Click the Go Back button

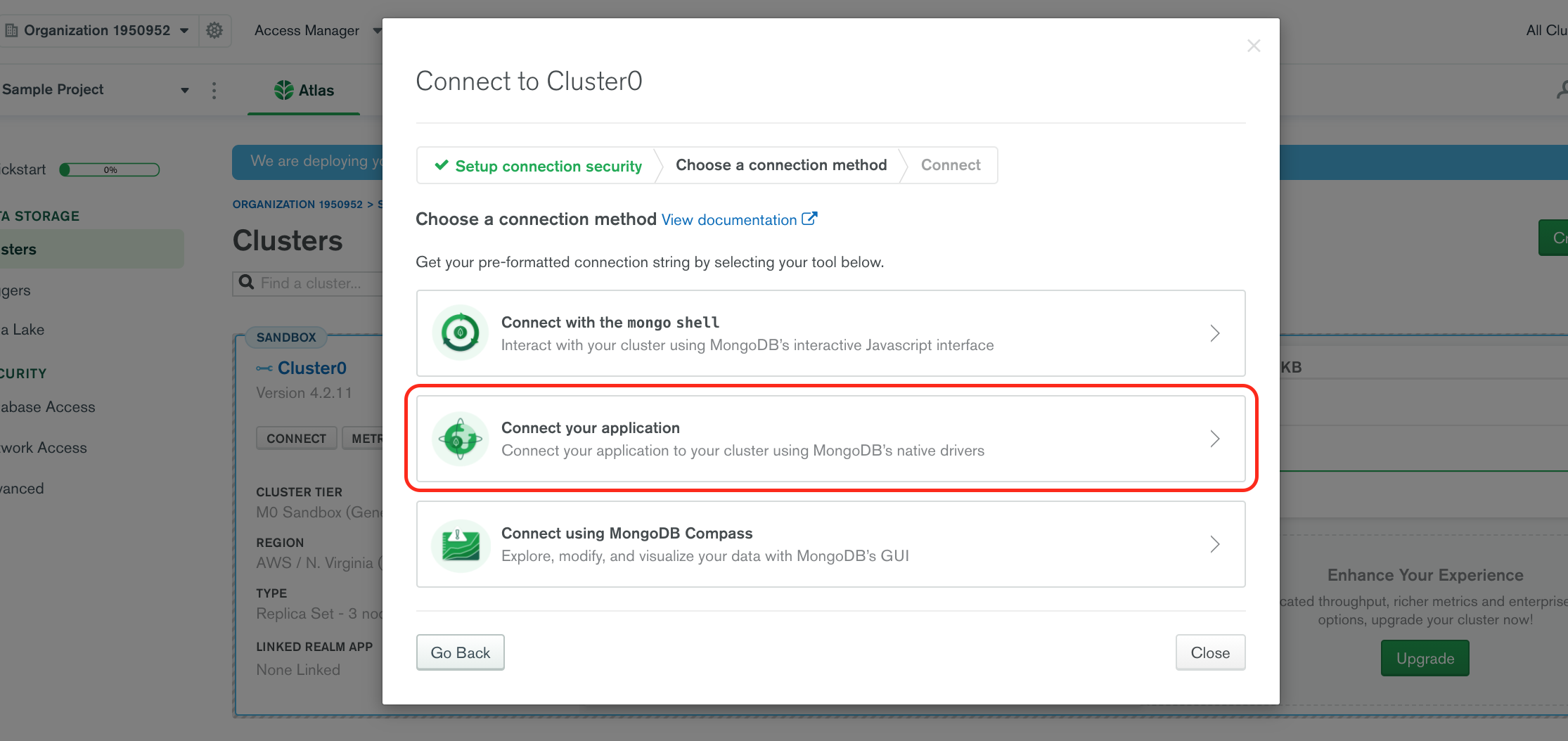coord(461,652)
